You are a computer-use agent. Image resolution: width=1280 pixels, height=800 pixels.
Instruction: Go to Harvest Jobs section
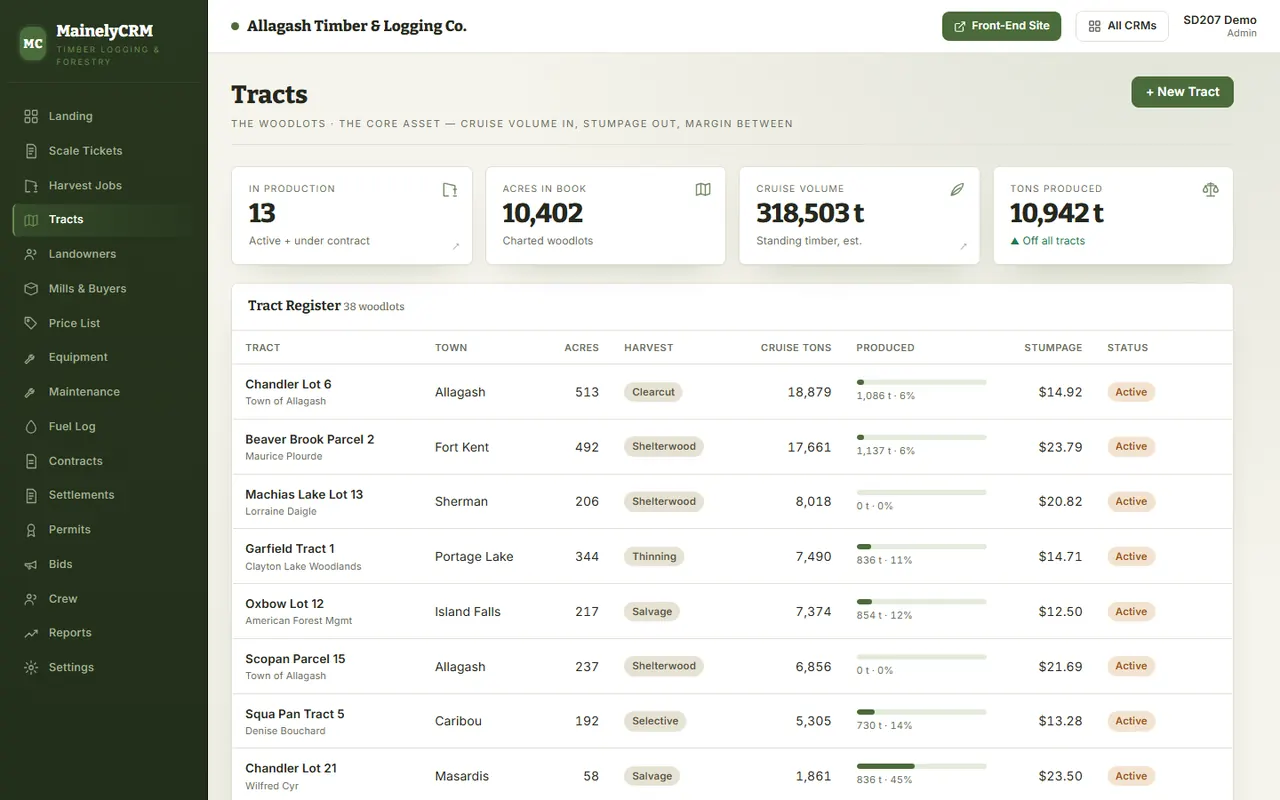pos(104,185)
